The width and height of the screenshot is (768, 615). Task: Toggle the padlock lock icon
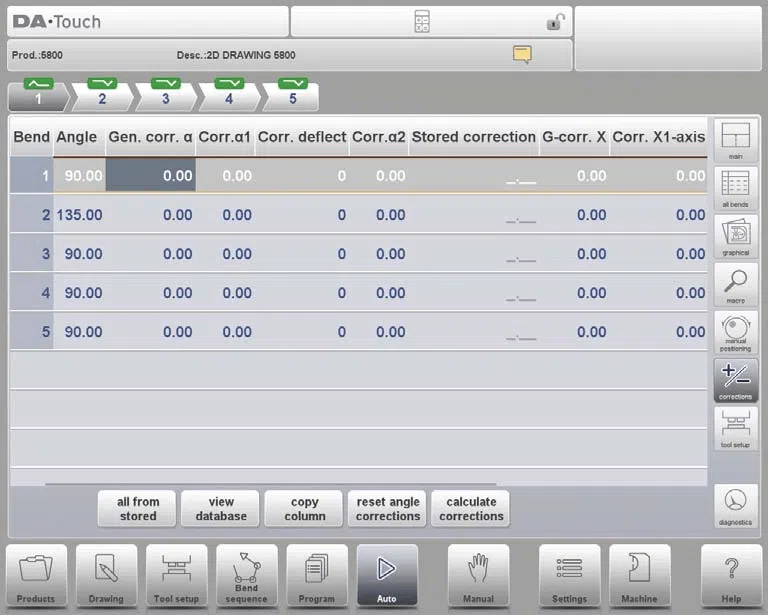555,22
